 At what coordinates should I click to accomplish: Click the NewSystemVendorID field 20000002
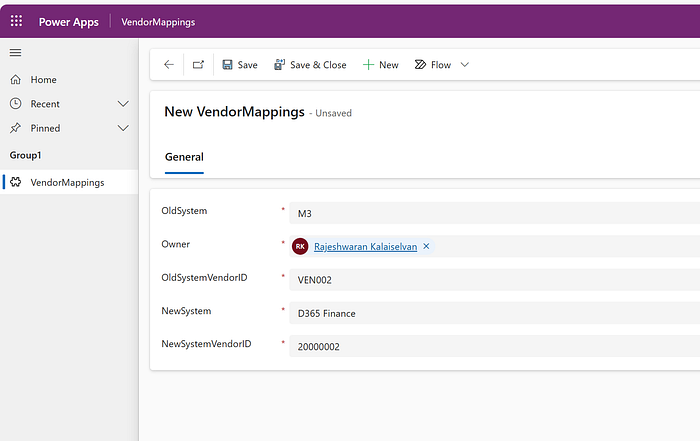495,346
